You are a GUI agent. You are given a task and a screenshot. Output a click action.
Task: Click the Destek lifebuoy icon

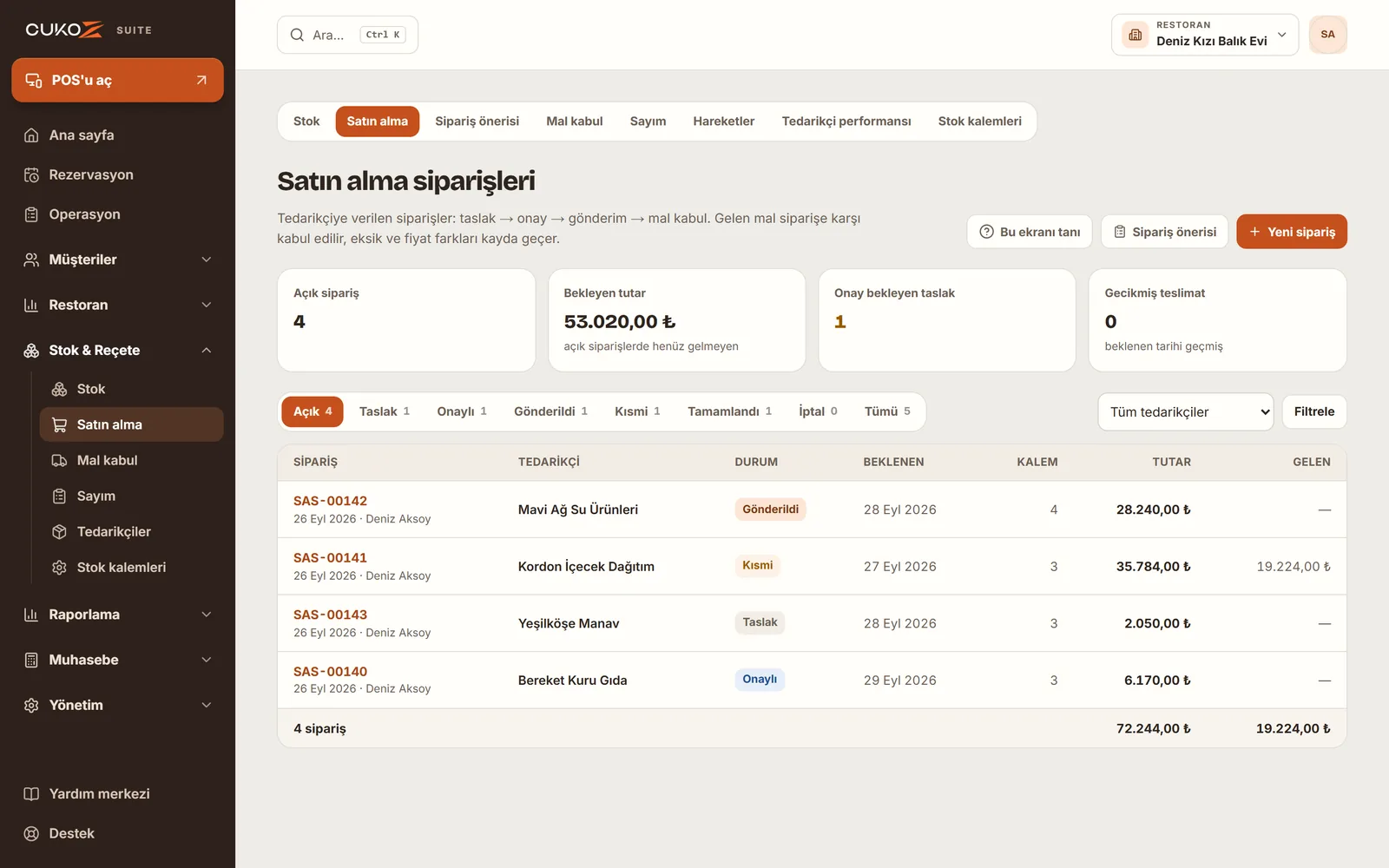point(31,834)
